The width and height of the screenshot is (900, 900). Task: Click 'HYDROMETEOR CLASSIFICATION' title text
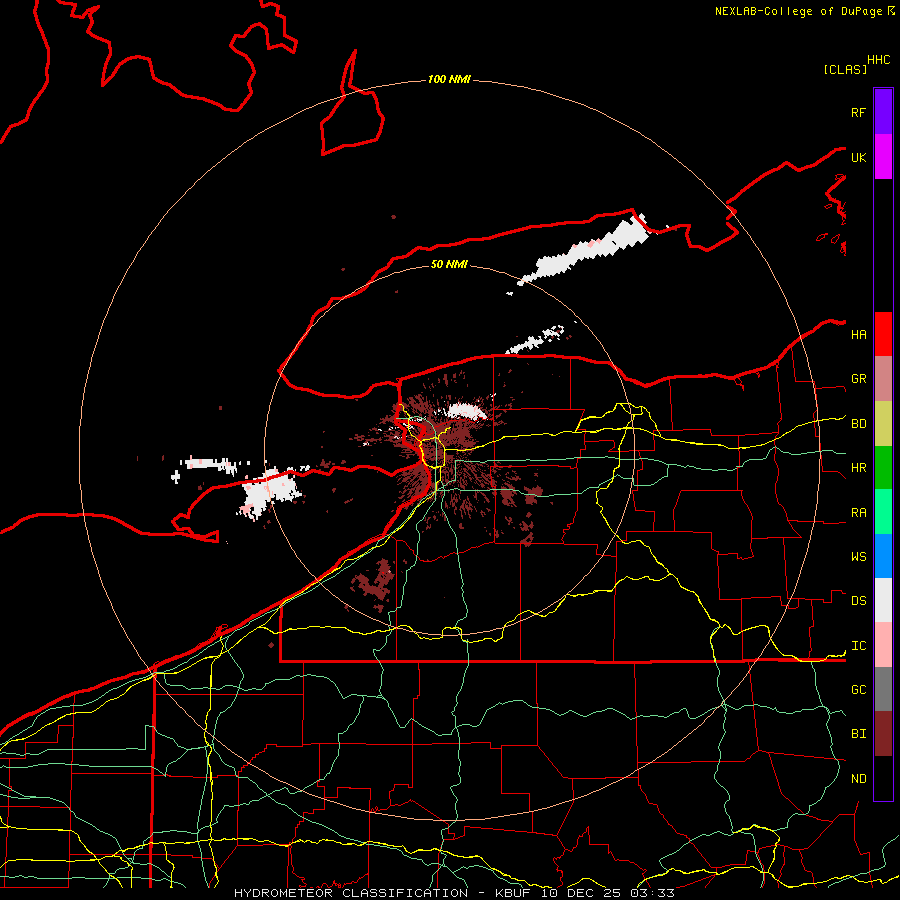[351, 893]
